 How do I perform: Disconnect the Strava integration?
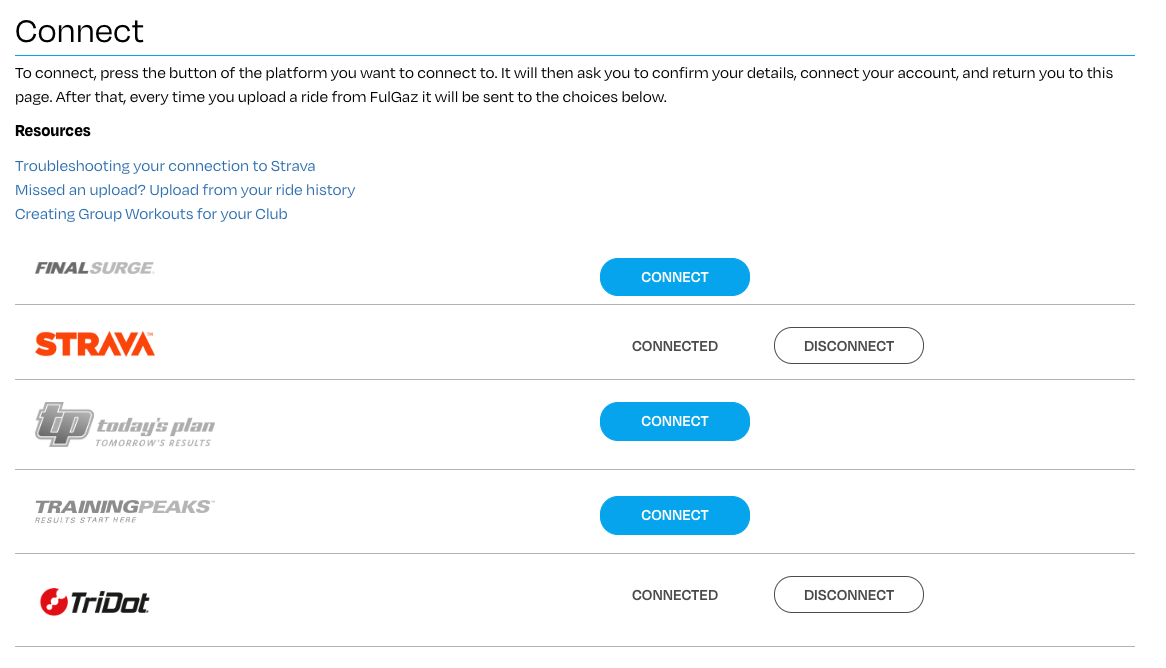(x=848, y=345)
